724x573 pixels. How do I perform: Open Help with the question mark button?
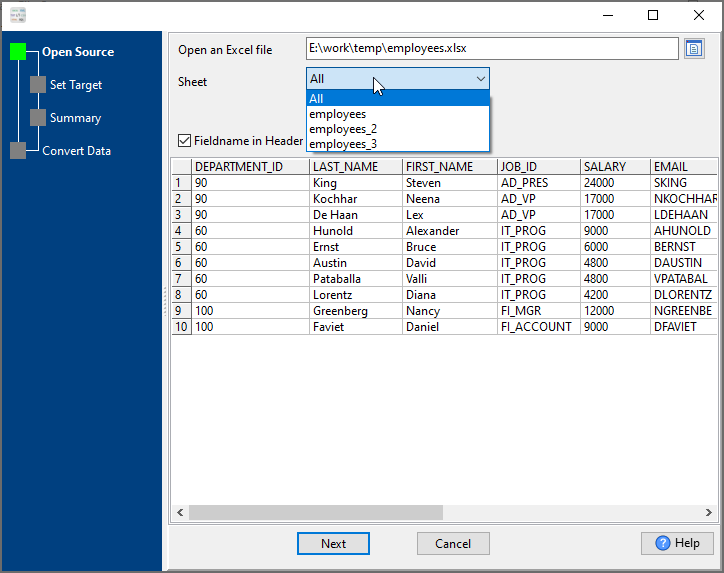[677, 543]
